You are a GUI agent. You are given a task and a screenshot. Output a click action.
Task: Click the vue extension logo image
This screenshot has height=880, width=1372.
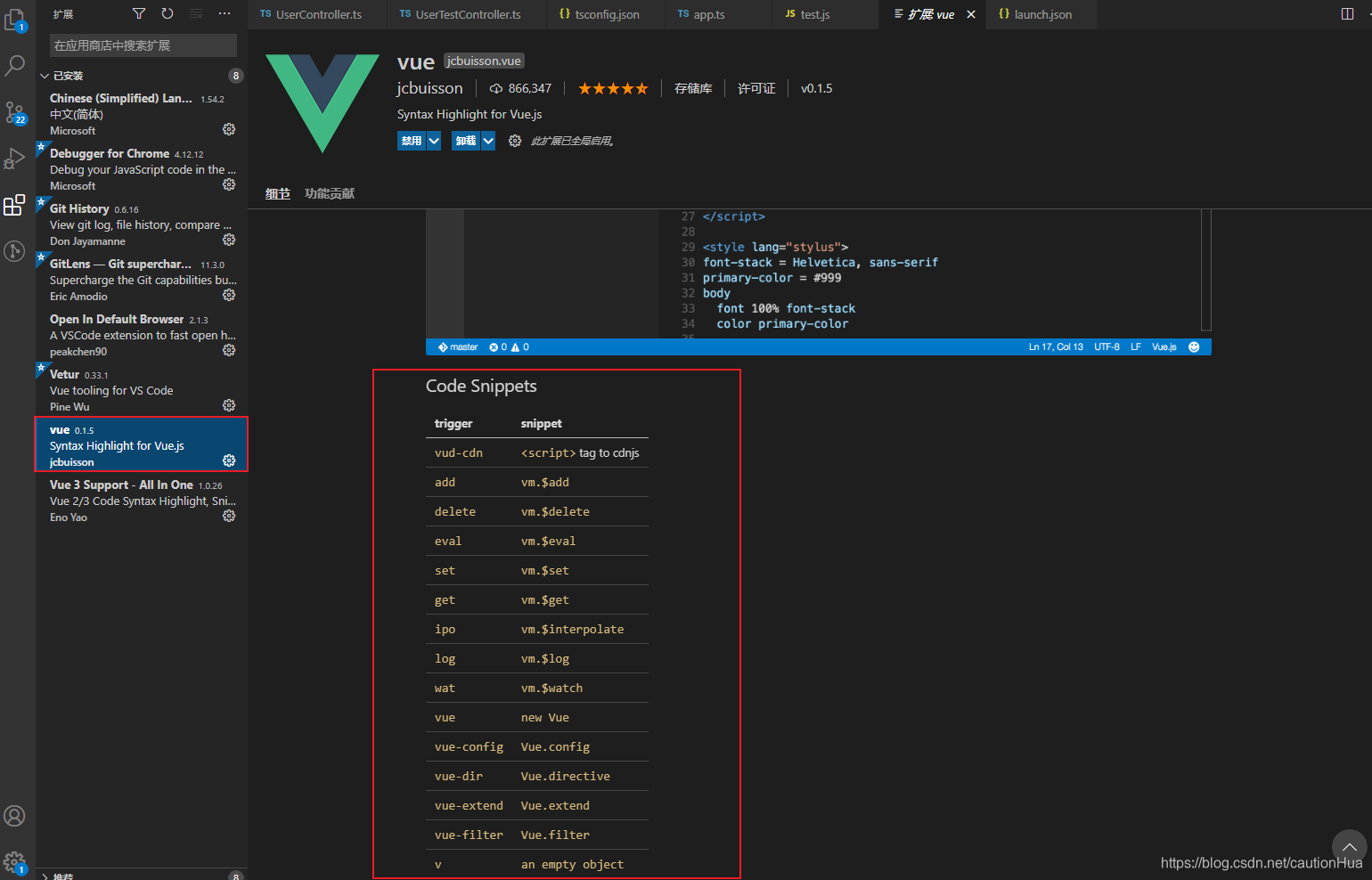323,103
